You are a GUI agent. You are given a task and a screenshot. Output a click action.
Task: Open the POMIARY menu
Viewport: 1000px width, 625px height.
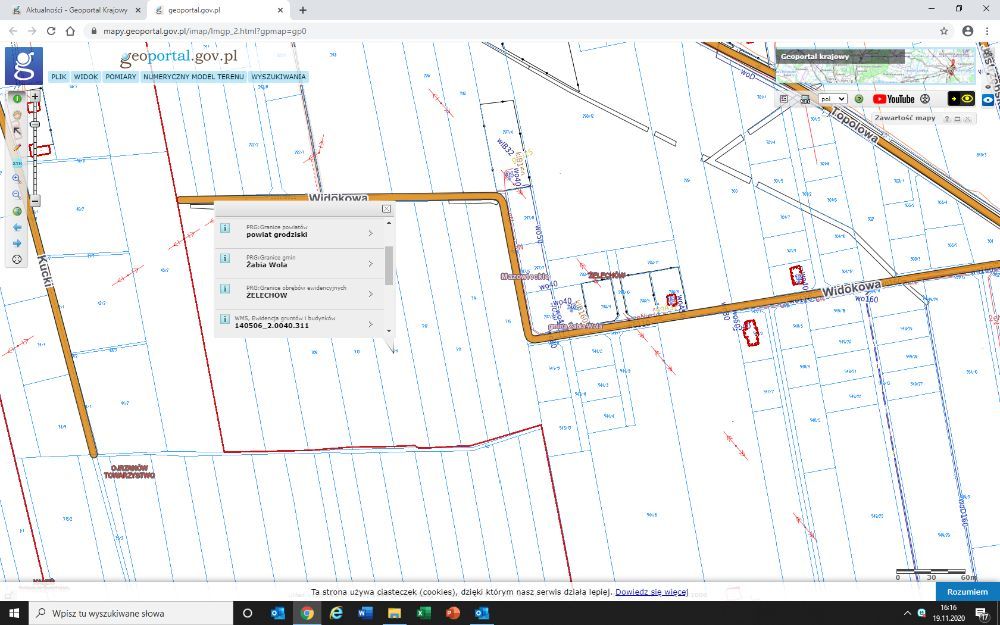point(121,76)
